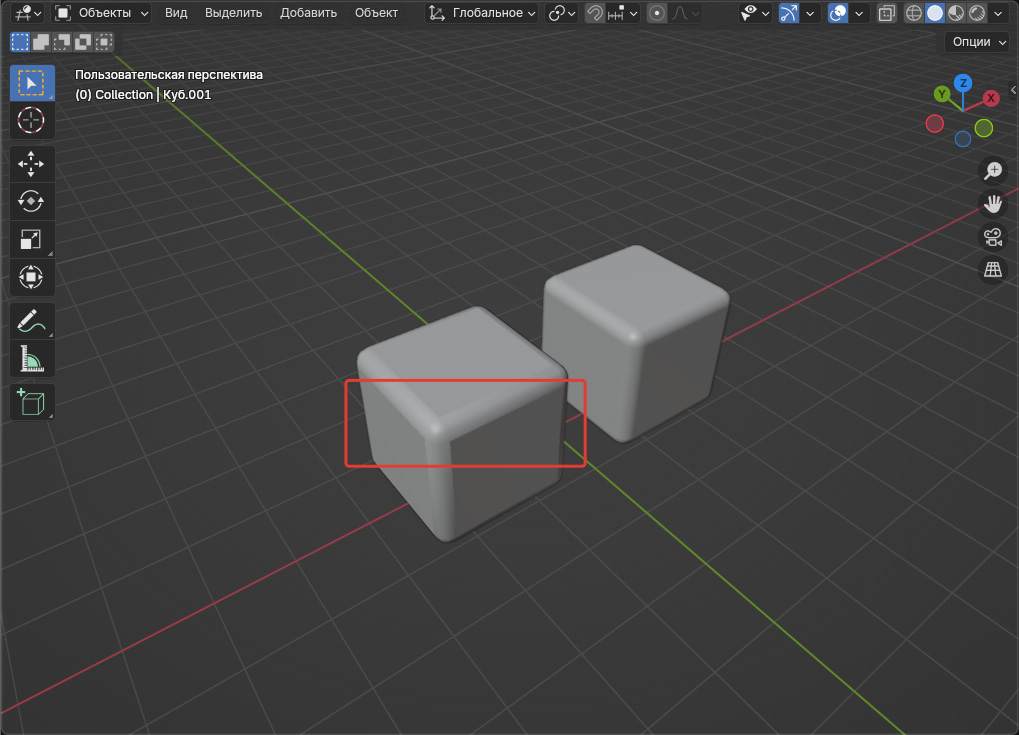Click the zoom view magnifier icon

click(992, 171)
